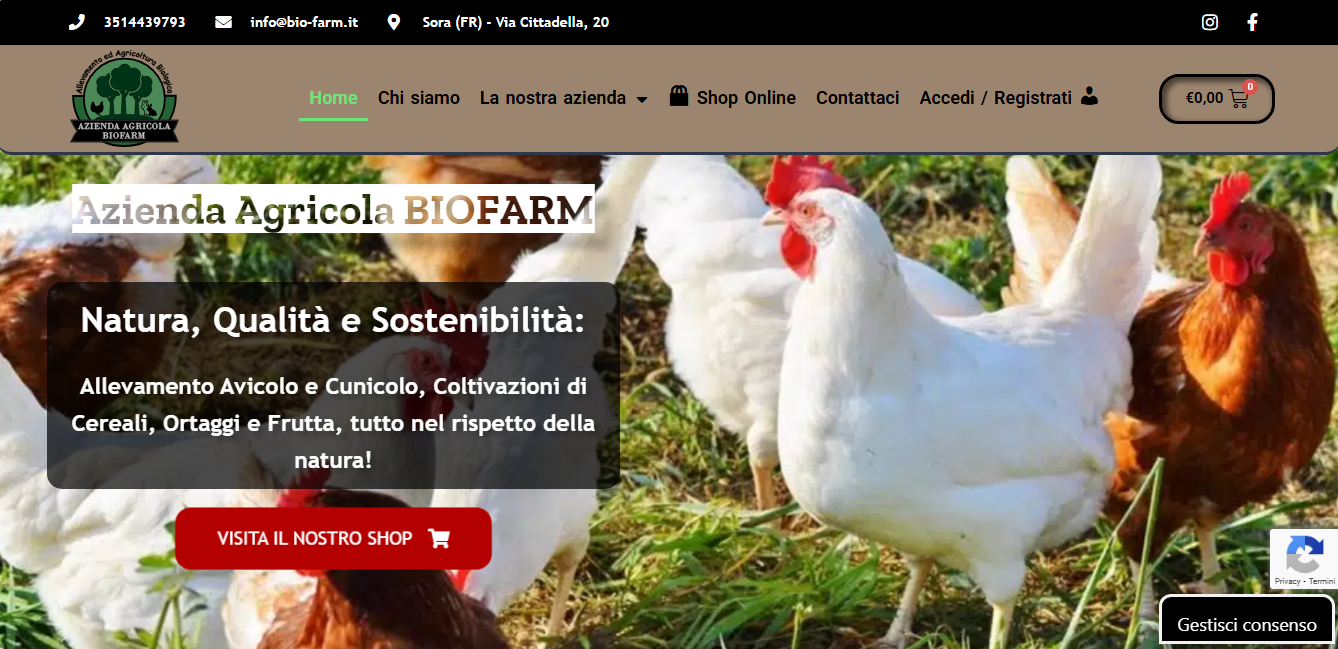
Task: Click the email envelope icon
Action: [223, 22]
